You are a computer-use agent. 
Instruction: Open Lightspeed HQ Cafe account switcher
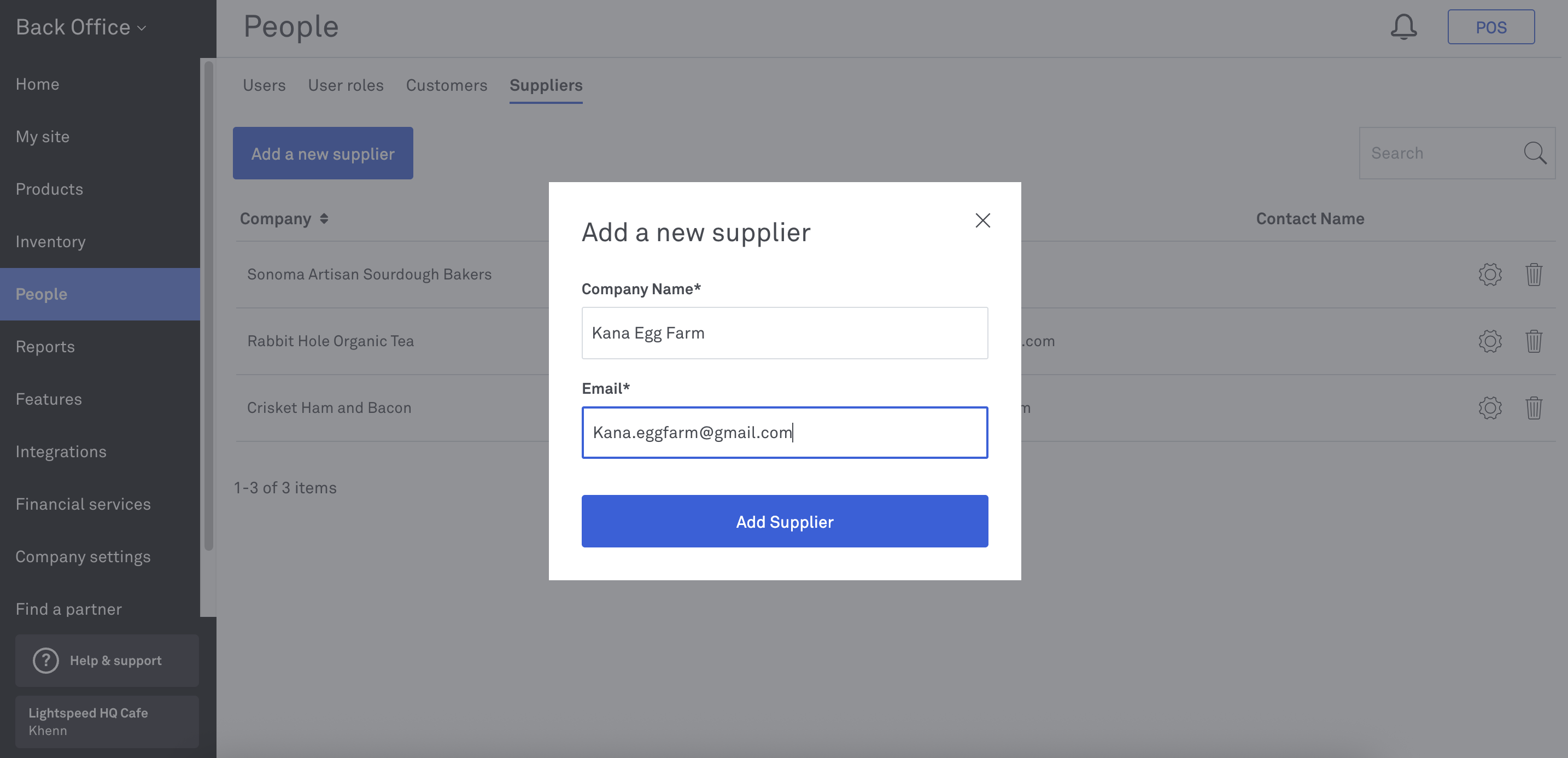click(107, 721)
